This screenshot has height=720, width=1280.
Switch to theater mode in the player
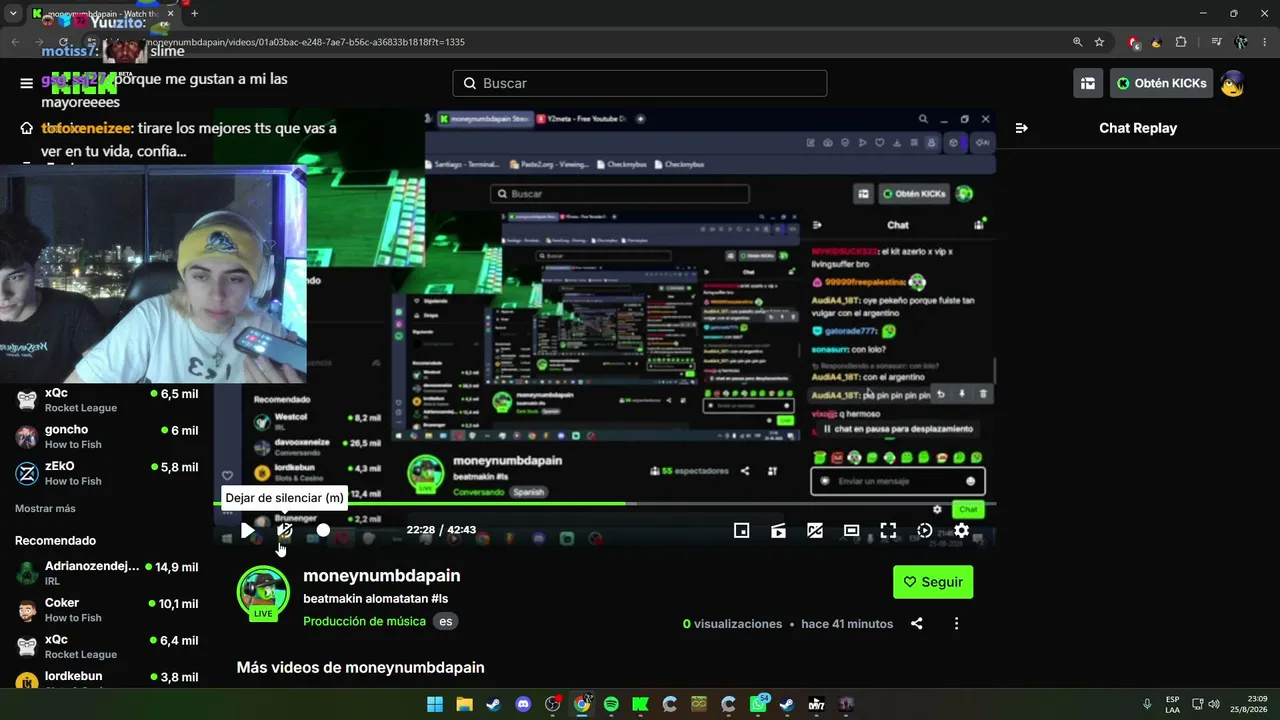(851, 531)
